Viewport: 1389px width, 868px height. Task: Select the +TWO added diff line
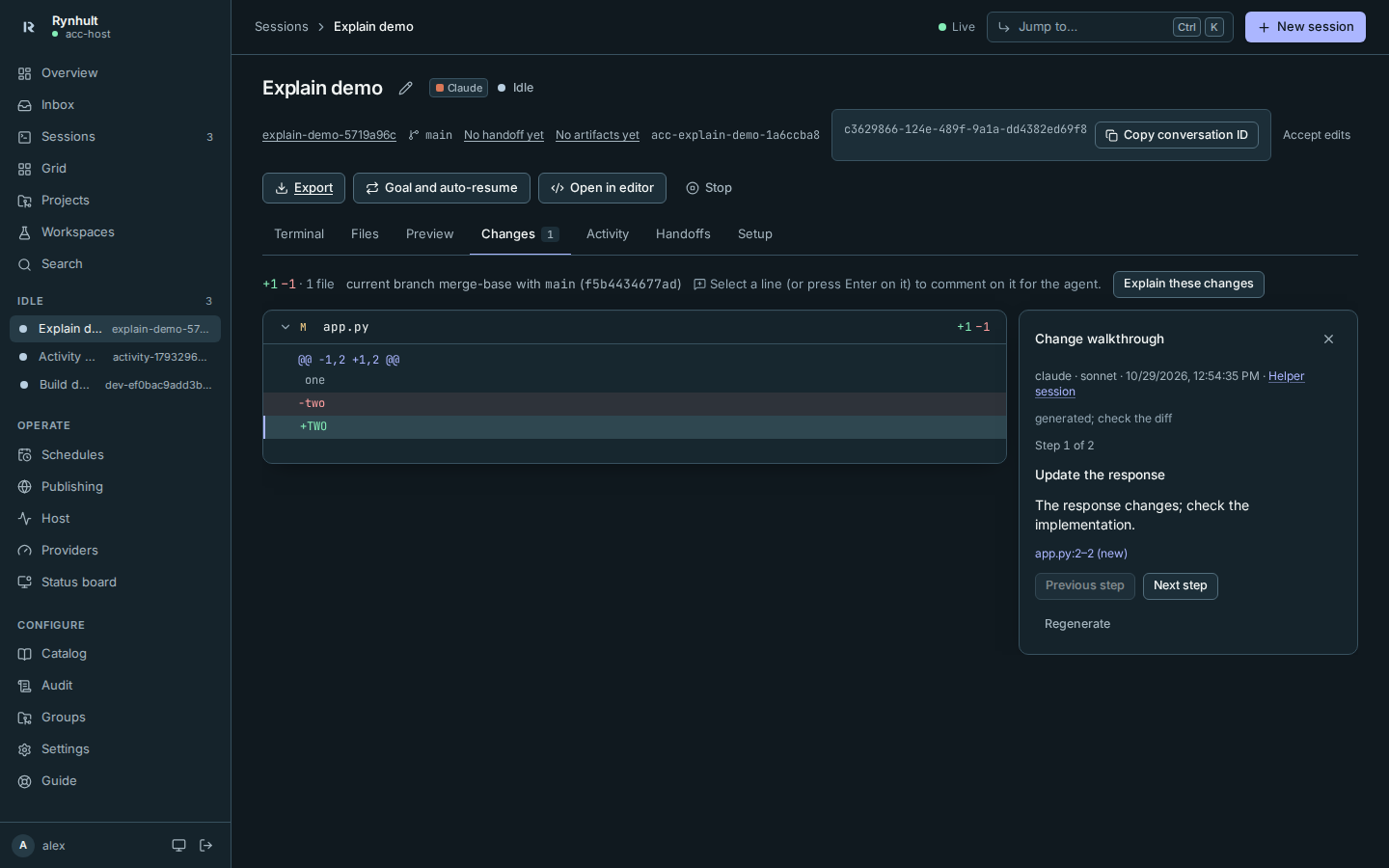click(x=635, y=427)
